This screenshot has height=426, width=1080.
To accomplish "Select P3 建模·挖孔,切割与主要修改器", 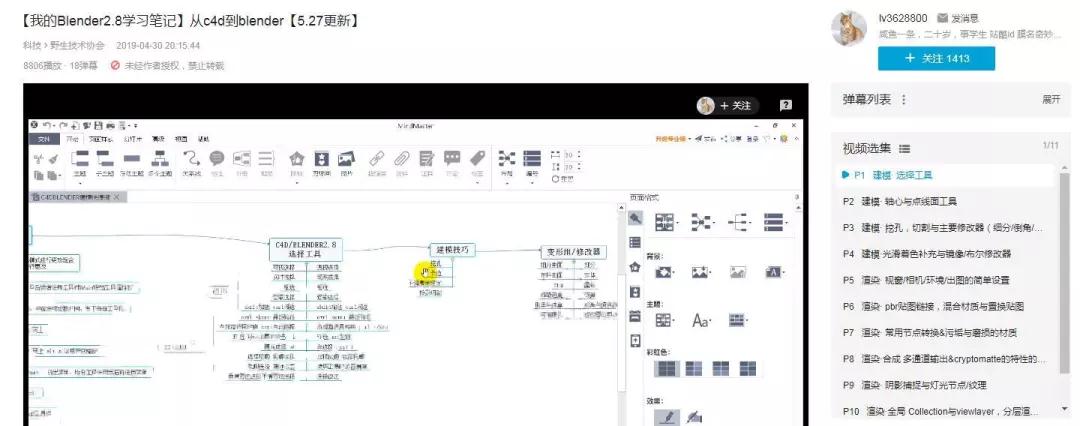I will [943, 227].
